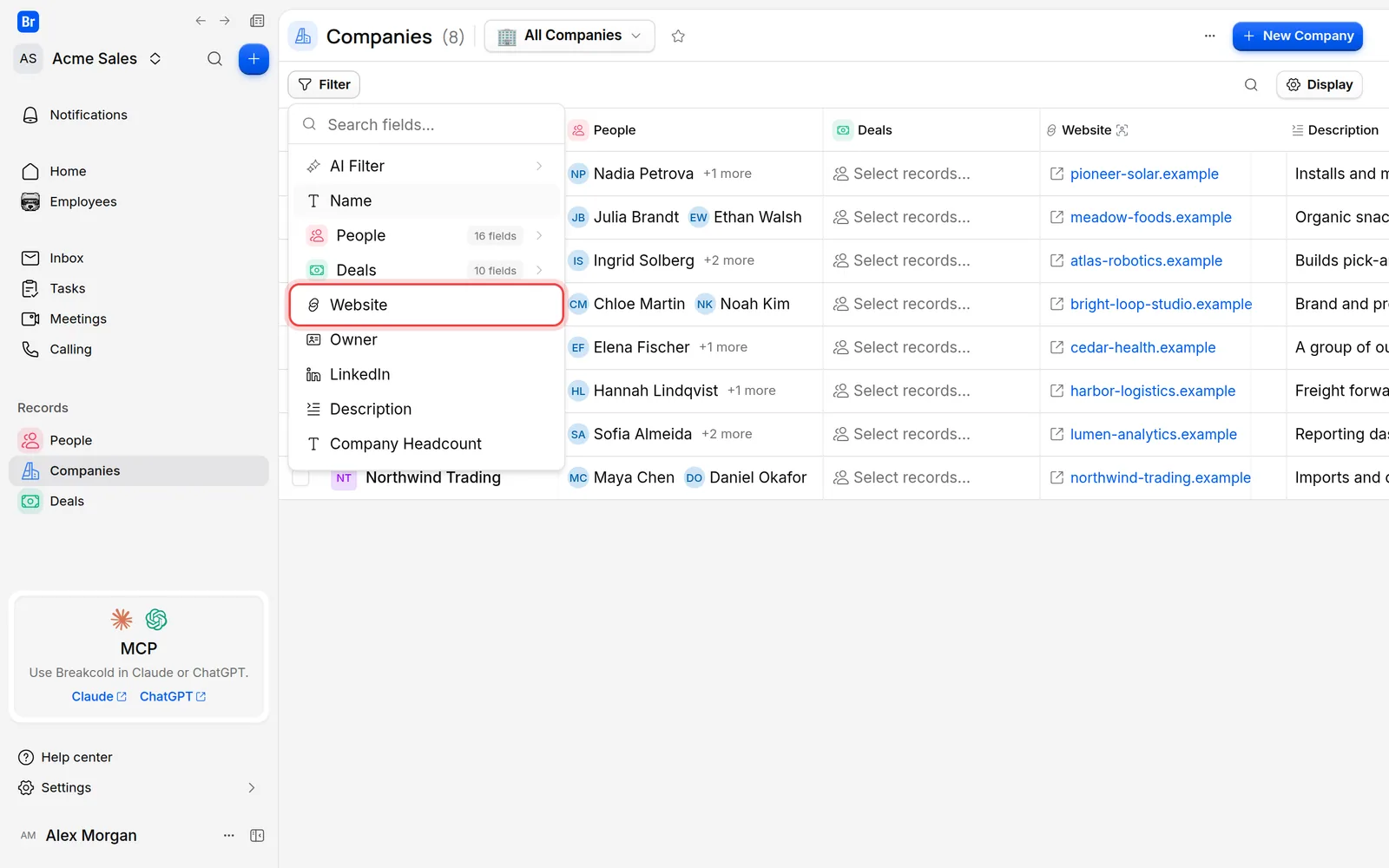Click the enrich icon beside Website column header

(x=1122, y=130)
